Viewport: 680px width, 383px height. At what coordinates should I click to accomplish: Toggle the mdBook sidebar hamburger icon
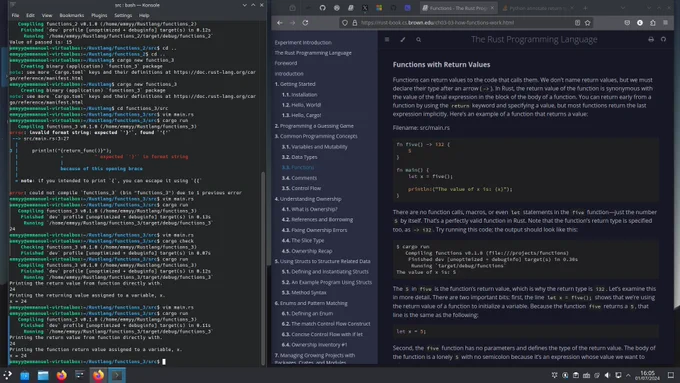click(387, 39)
